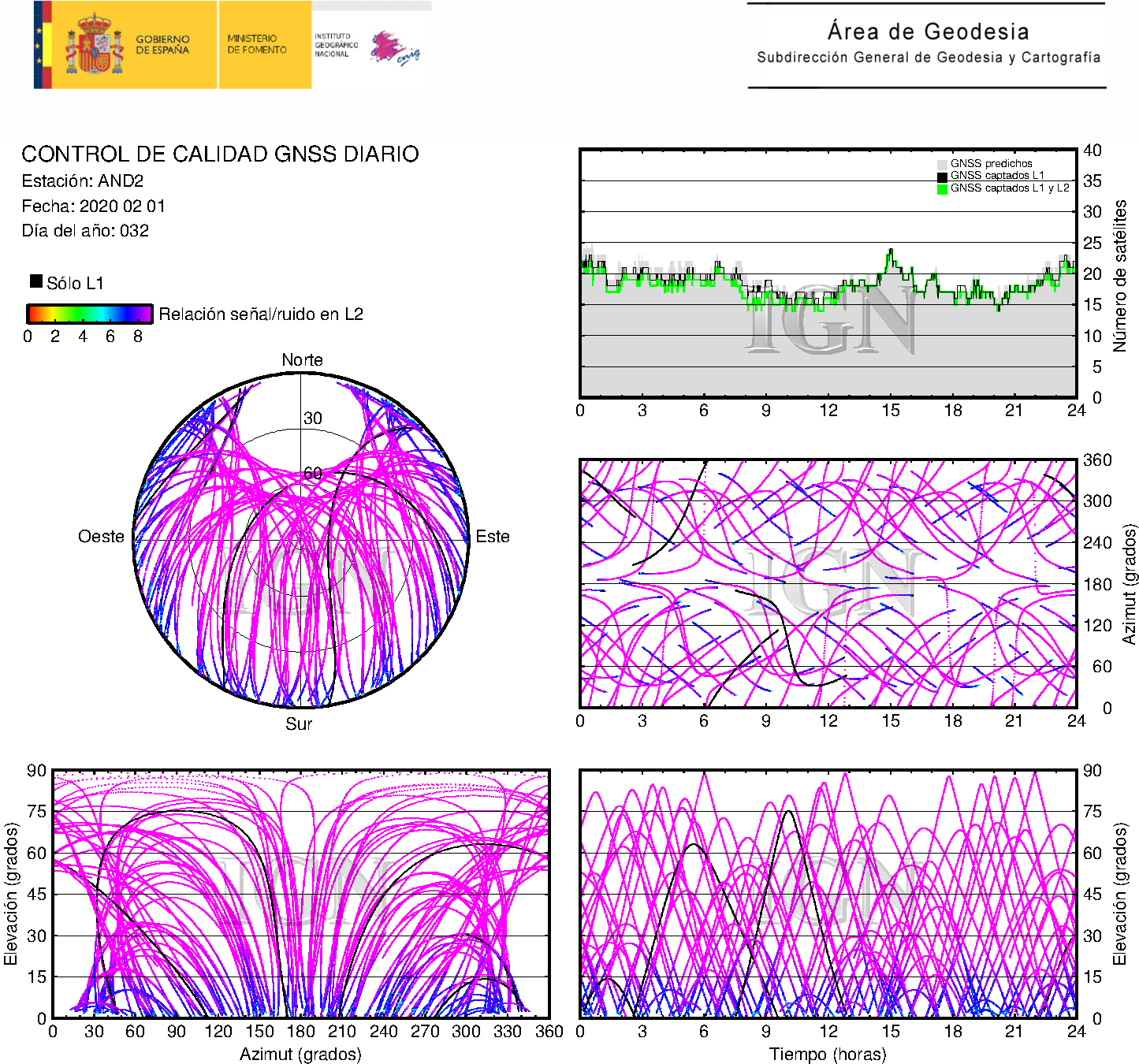This screenshot has width=1139, height=1064.
Task: Click the Instituto Geográfico Nacional logo text
Action: click(336, 45)
